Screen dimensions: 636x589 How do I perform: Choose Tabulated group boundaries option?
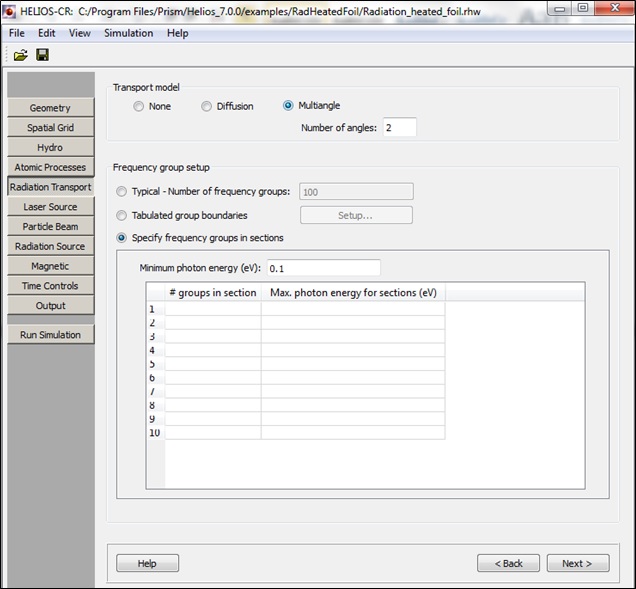point(122,215)
